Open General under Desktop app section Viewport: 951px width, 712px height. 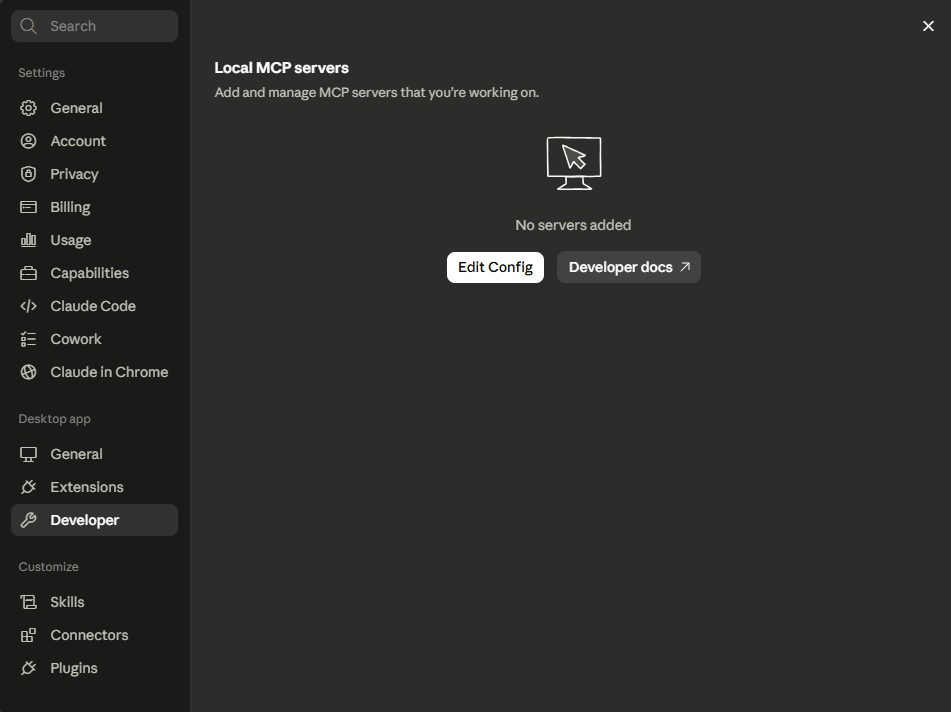click(x=94, y=454)
